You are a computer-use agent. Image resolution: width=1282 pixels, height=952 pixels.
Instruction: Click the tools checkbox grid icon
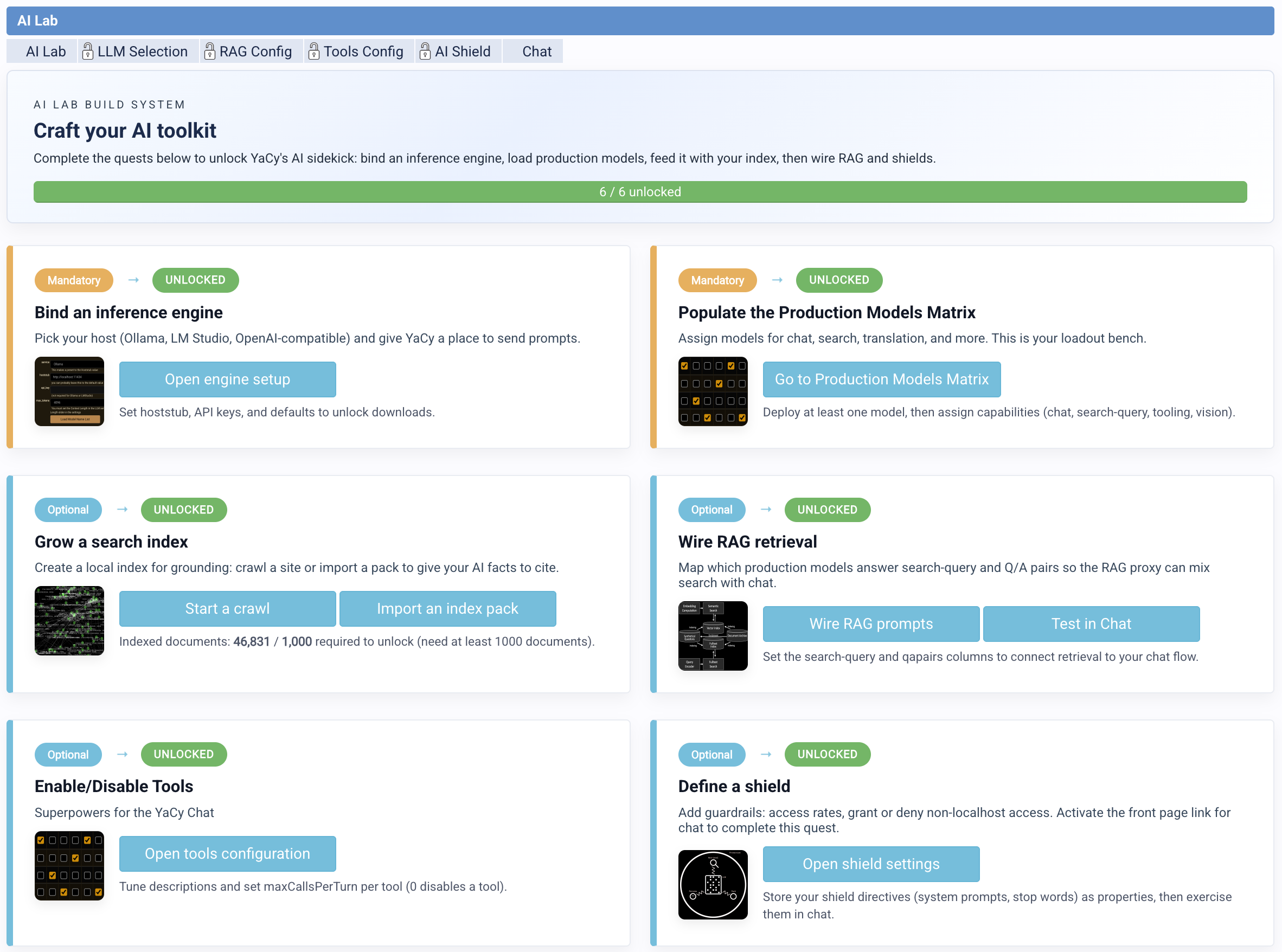click(69, 866)
